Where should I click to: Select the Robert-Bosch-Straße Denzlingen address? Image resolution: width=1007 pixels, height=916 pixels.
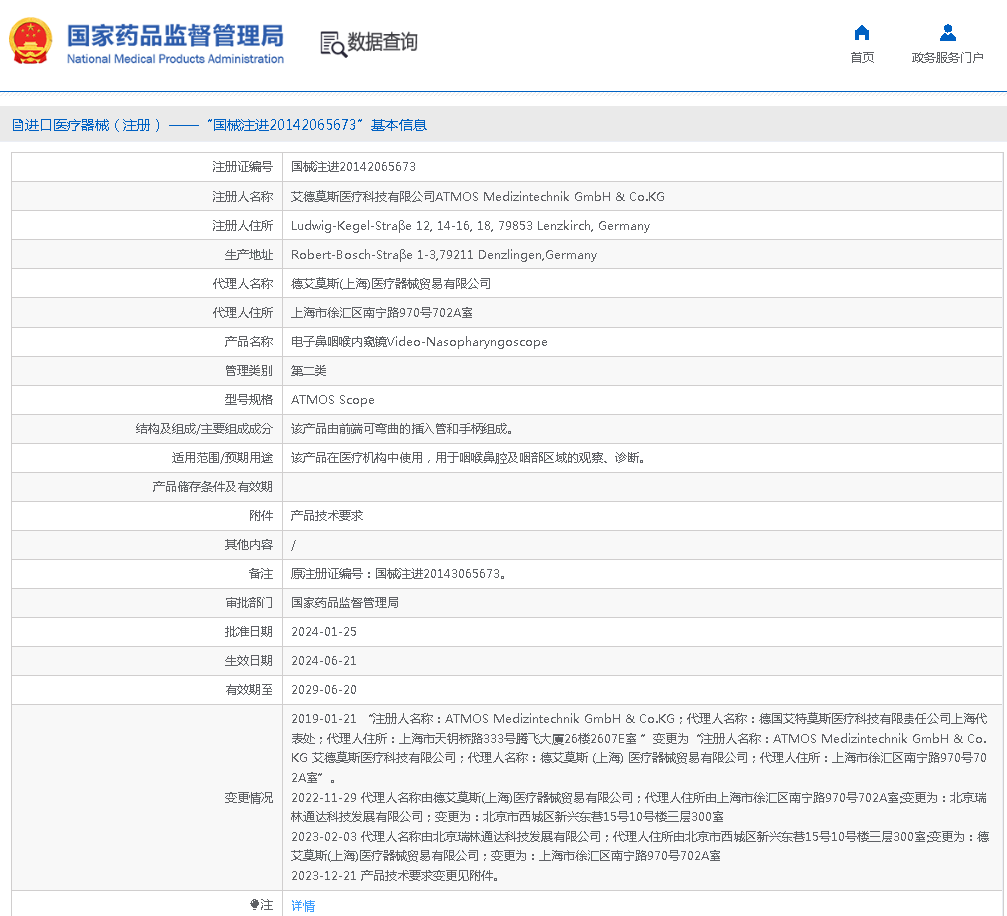coord(444,255)
